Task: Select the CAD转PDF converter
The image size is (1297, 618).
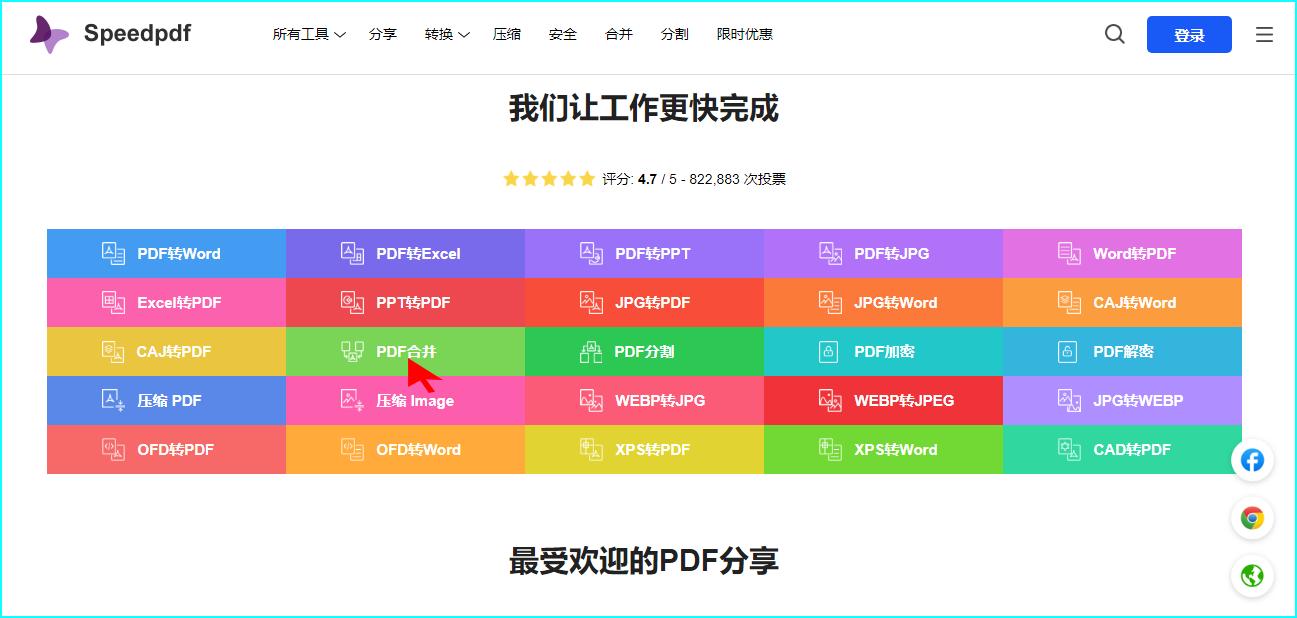Action: [x=1121, y=449]
